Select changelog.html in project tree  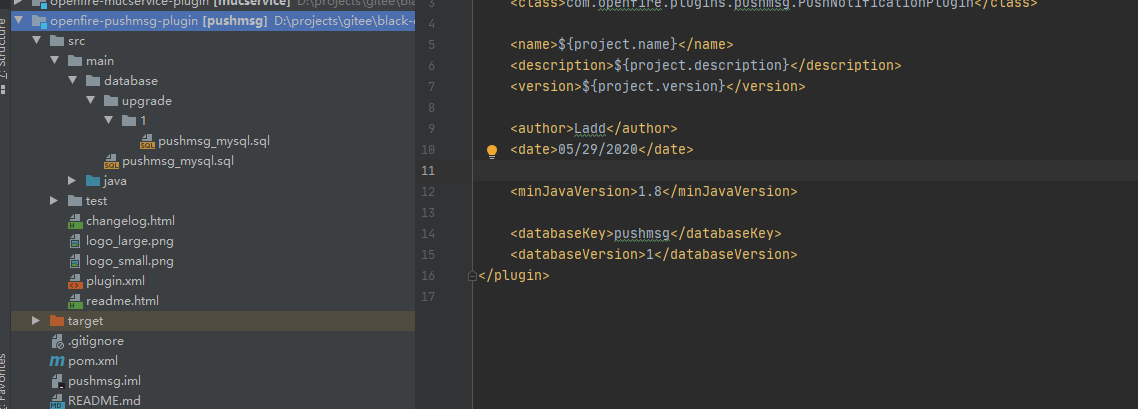point(131,221)
